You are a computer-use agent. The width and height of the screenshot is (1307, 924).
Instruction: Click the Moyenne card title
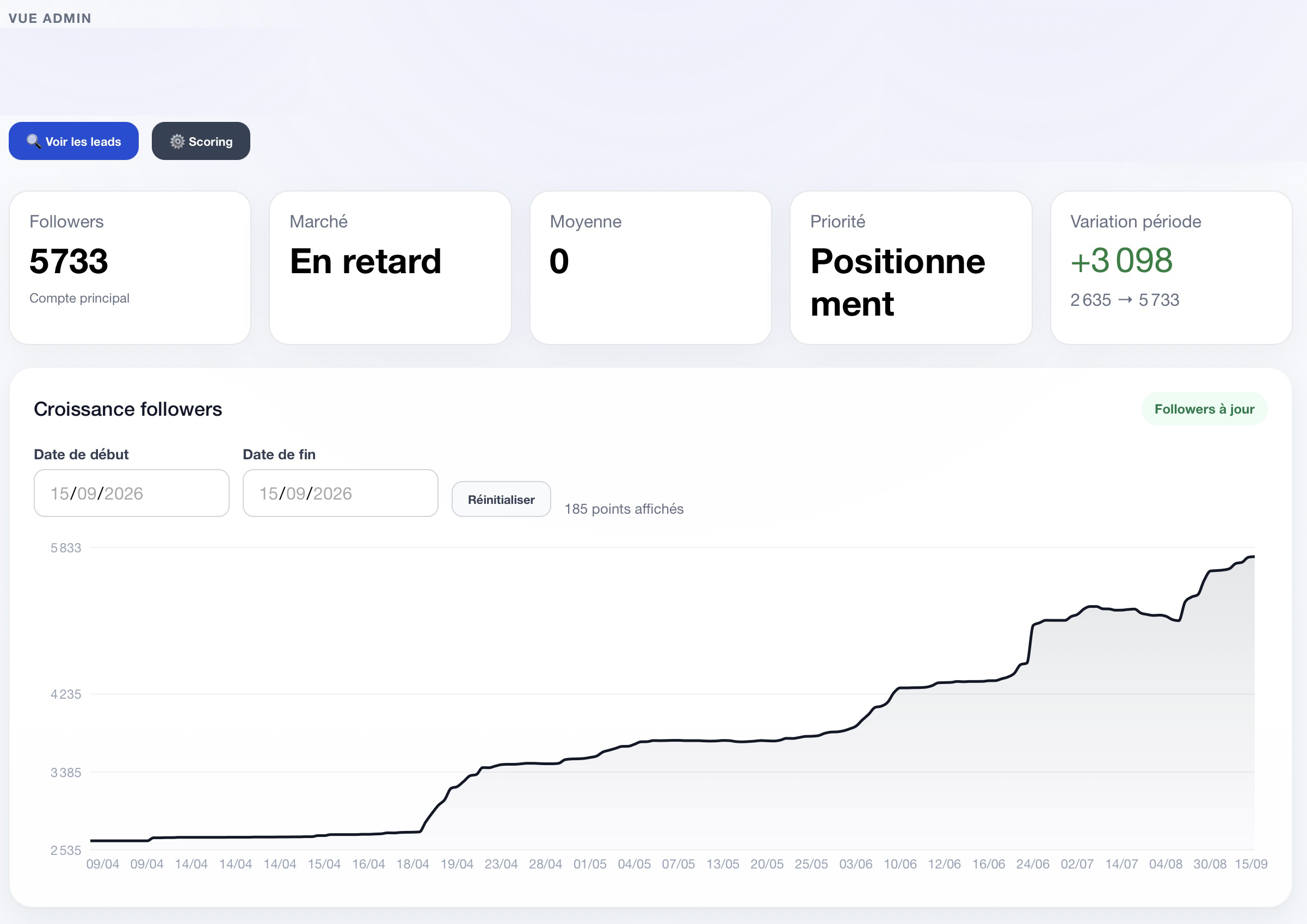pyautogui.click(x=586, y=221)
